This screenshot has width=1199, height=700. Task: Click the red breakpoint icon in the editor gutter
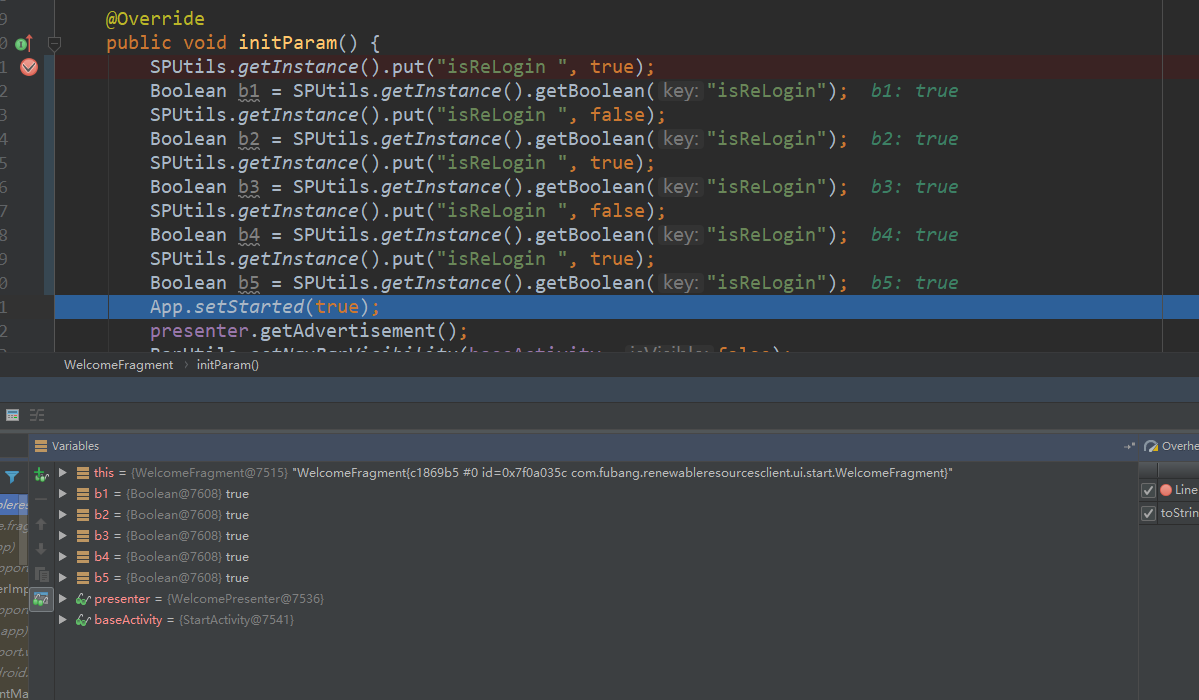pyautogui.click(x=28, y=65)
